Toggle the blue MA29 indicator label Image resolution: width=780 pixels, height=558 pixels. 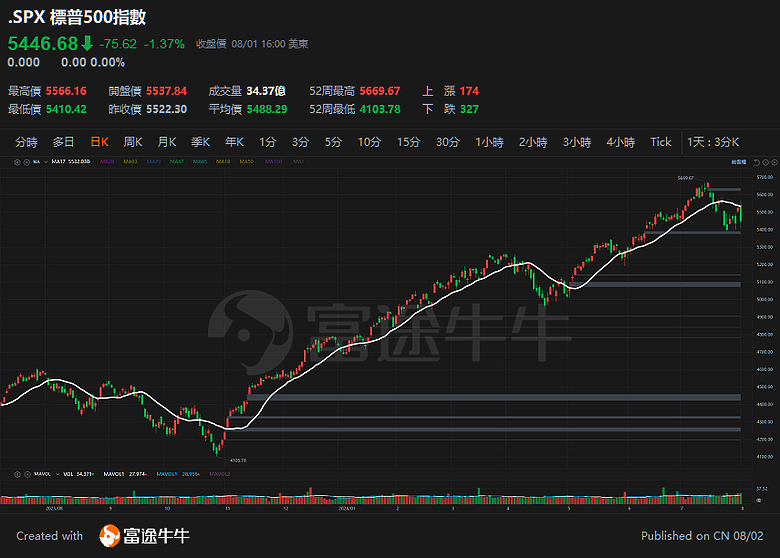[154, 162]
